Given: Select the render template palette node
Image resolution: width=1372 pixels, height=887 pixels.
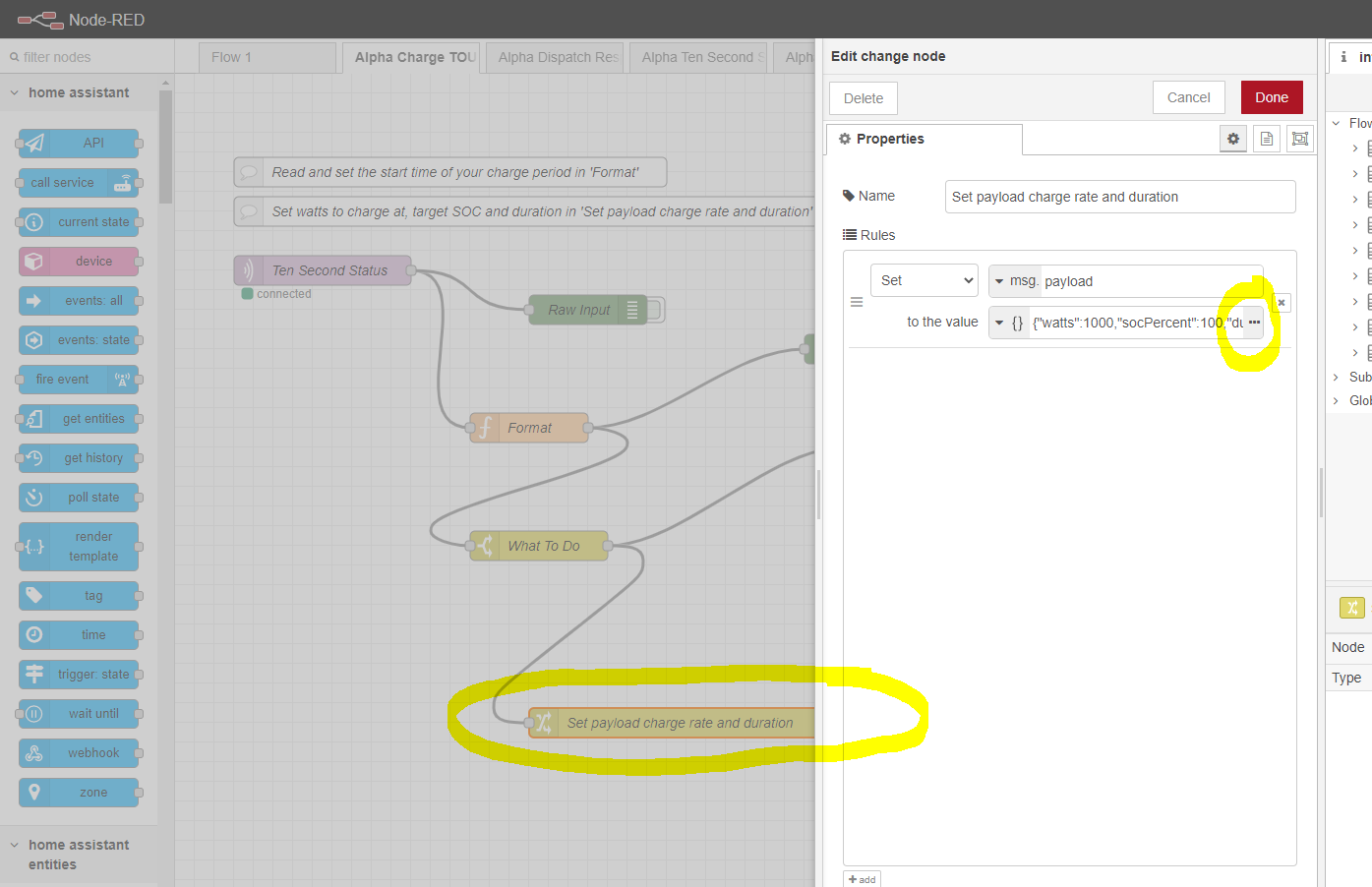Looking at the screenshot, I should pyautogui.click(x=79, y=546).
